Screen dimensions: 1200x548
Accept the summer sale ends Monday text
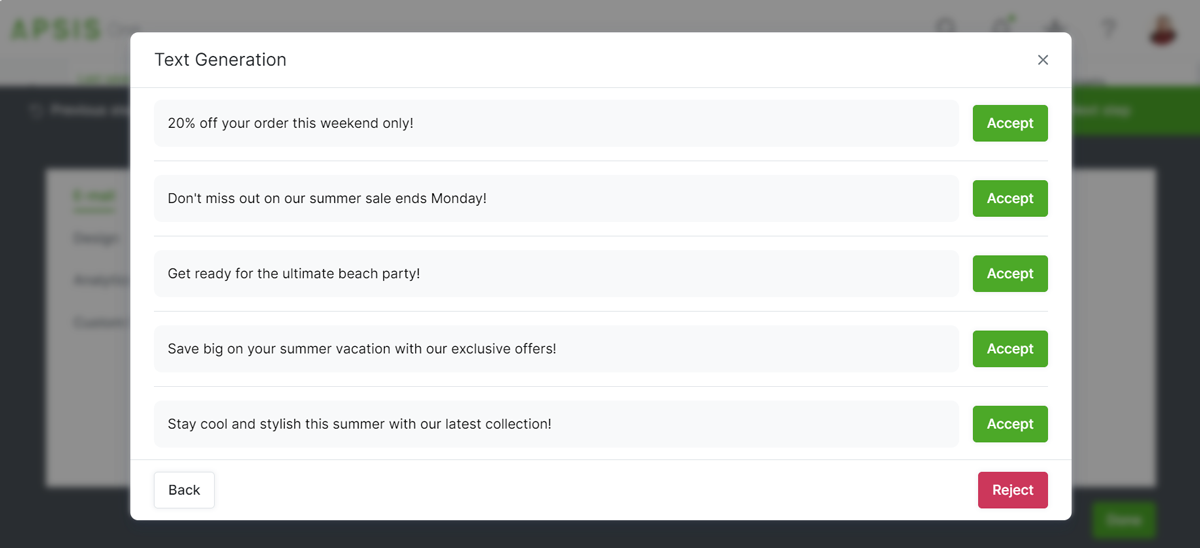click(x=1010, y=198)
